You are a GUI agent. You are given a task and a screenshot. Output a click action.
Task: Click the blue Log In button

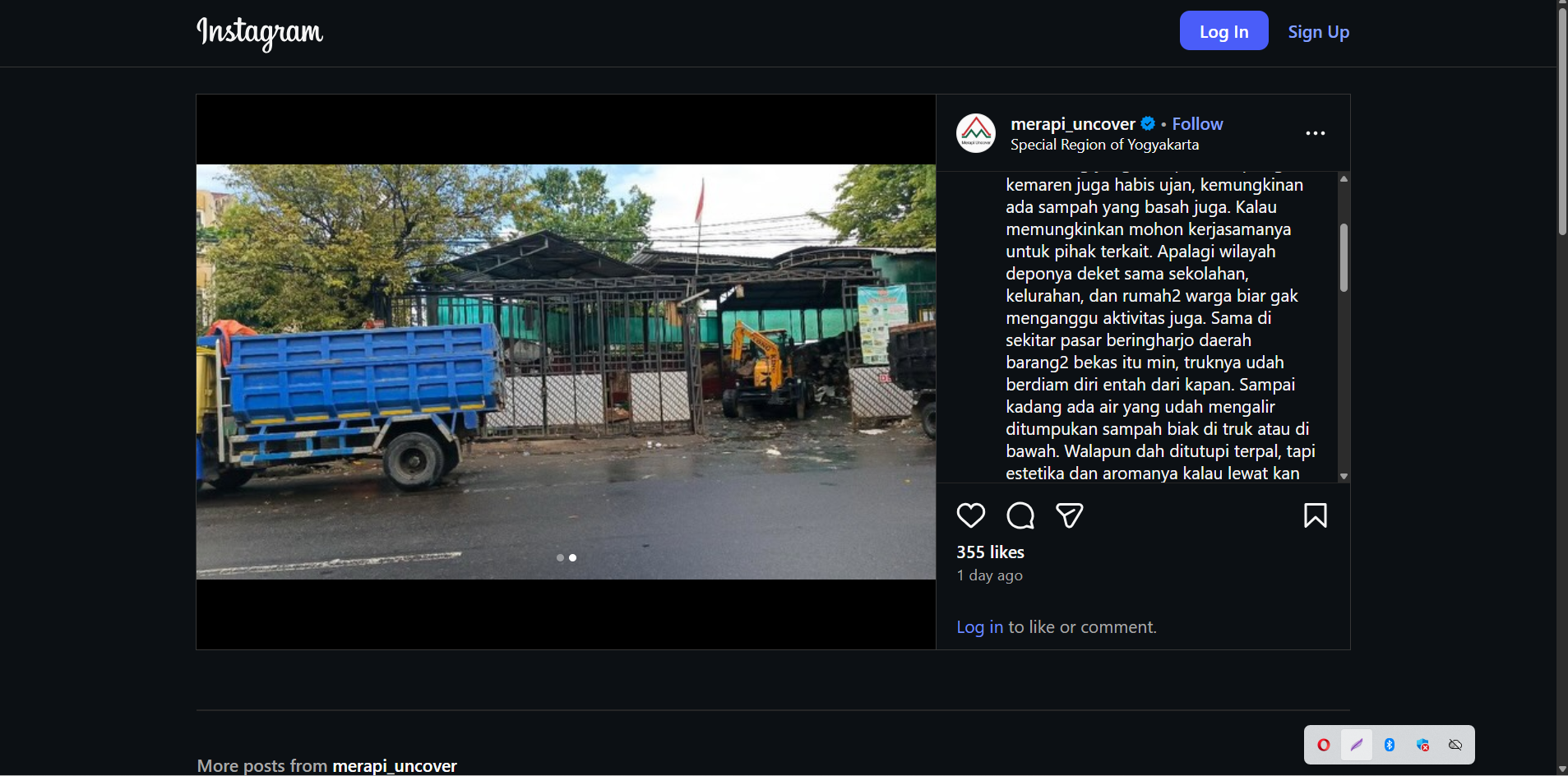click(1223, 31)
